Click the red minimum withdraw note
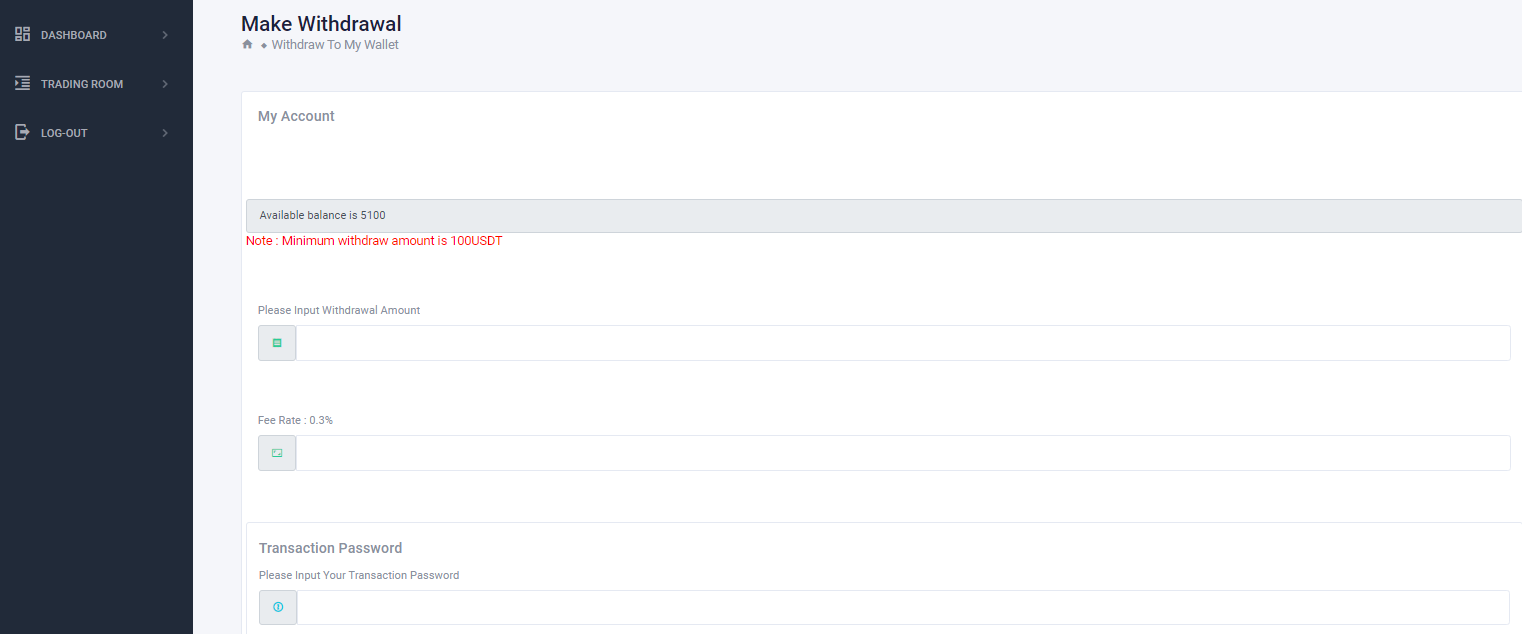The image size is (1522, 634). 374,241
